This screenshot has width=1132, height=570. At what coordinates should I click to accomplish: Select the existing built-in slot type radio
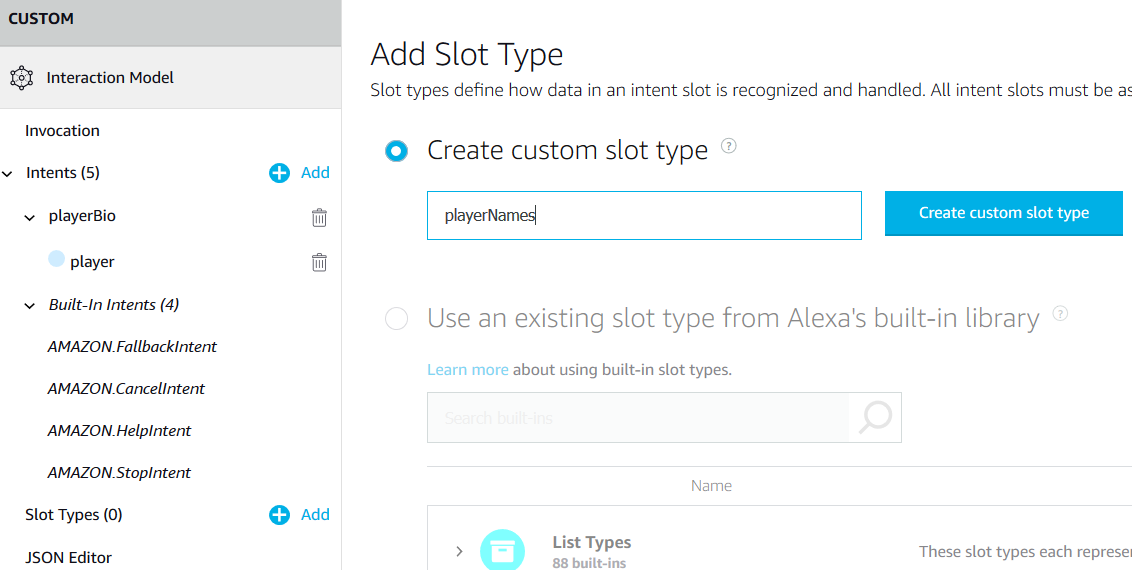[397, 319]
